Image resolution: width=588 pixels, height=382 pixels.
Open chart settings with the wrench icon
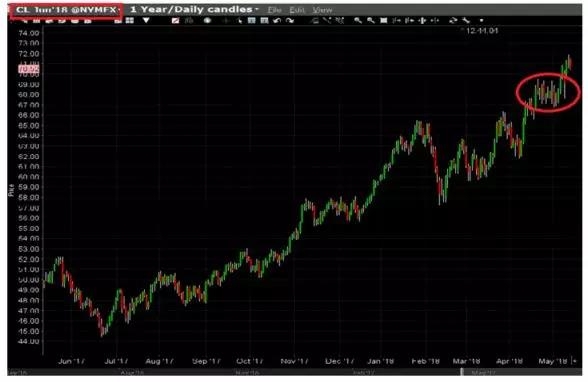pyautogui.click(x=466, y=21)
